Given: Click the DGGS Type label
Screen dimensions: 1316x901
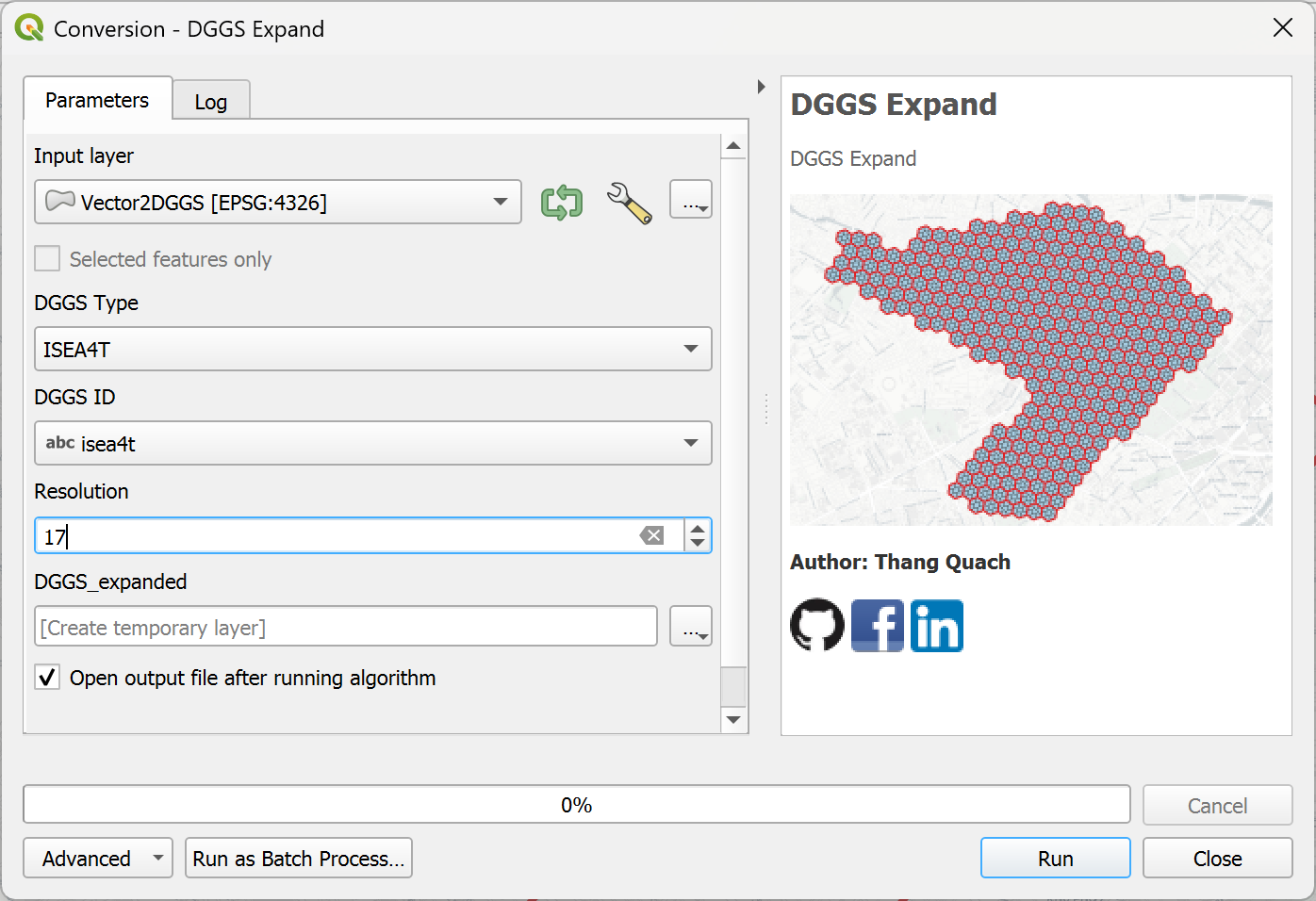Looking at the screenshot, I should pyautogui.click(x=86, y=303).
